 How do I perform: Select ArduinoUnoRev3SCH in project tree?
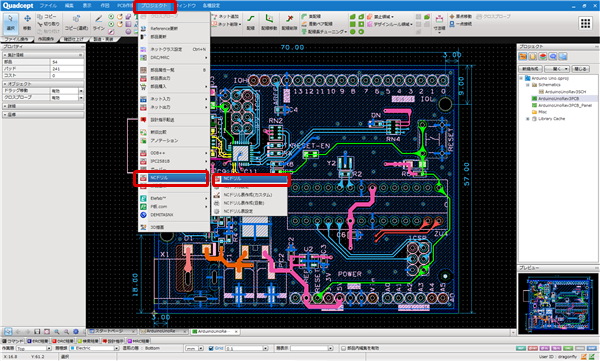pos(565,92)
